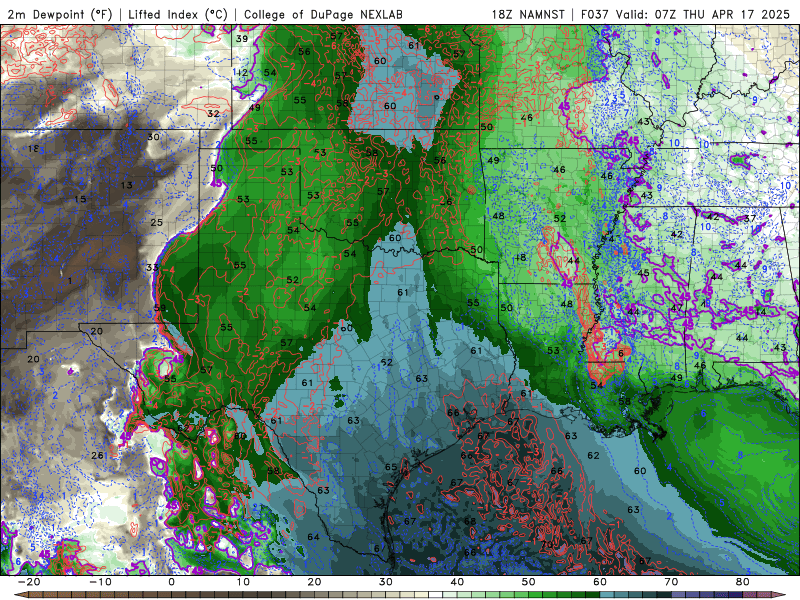Click the '15' dewpoint value in brown area
This screenshot has width=800, height=600.
click(80, 199)
